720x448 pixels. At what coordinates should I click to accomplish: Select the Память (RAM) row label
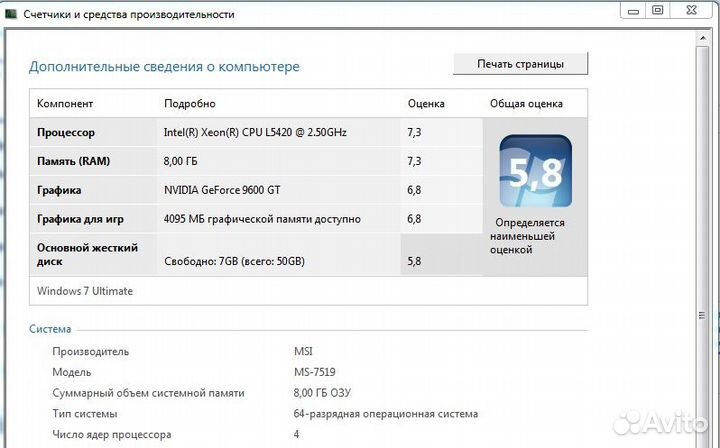[x=73, y=161]
